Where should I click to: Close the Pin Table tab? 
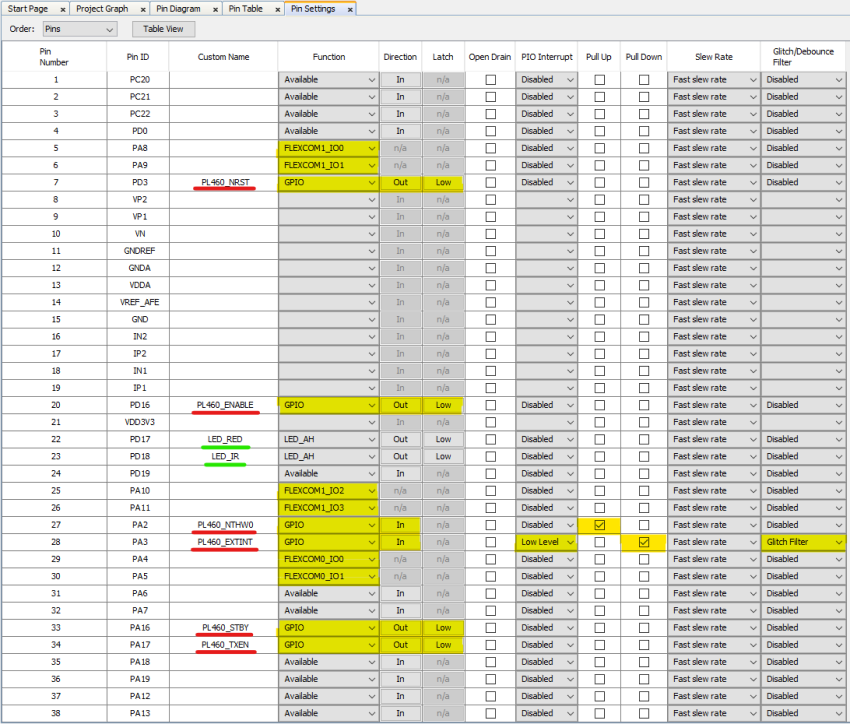pos(278,10)
